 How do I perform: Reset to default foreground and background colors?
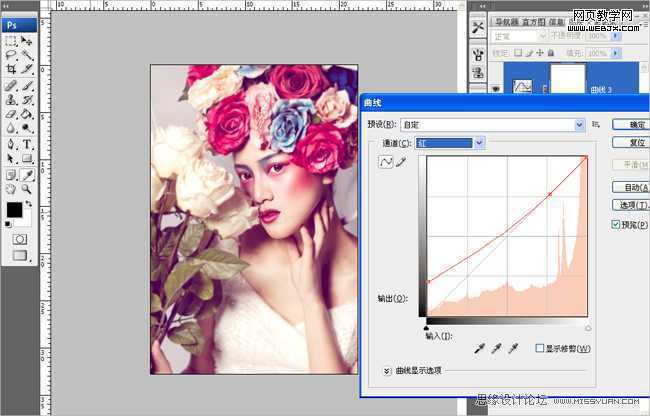[x=8, y=224]
